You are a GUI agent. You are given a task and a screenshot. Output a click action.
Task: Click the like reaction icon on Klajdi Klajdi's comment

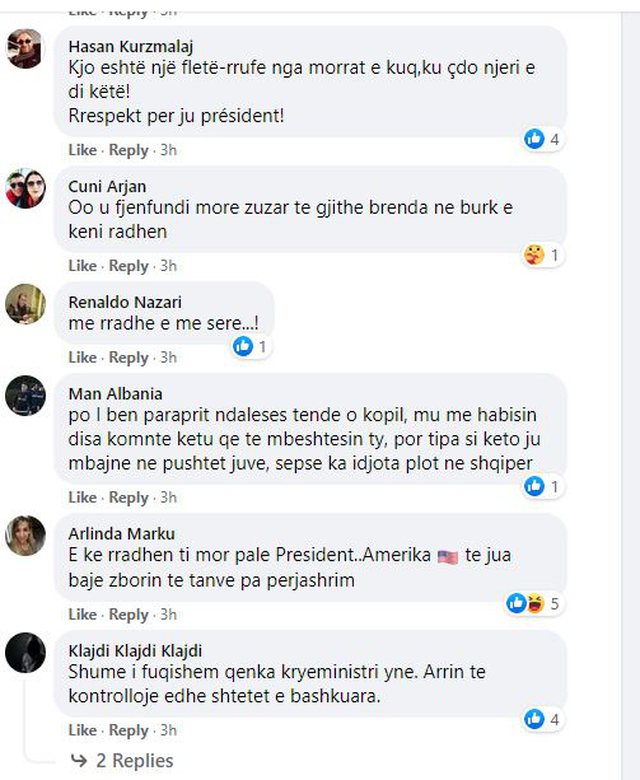(535, 719)
